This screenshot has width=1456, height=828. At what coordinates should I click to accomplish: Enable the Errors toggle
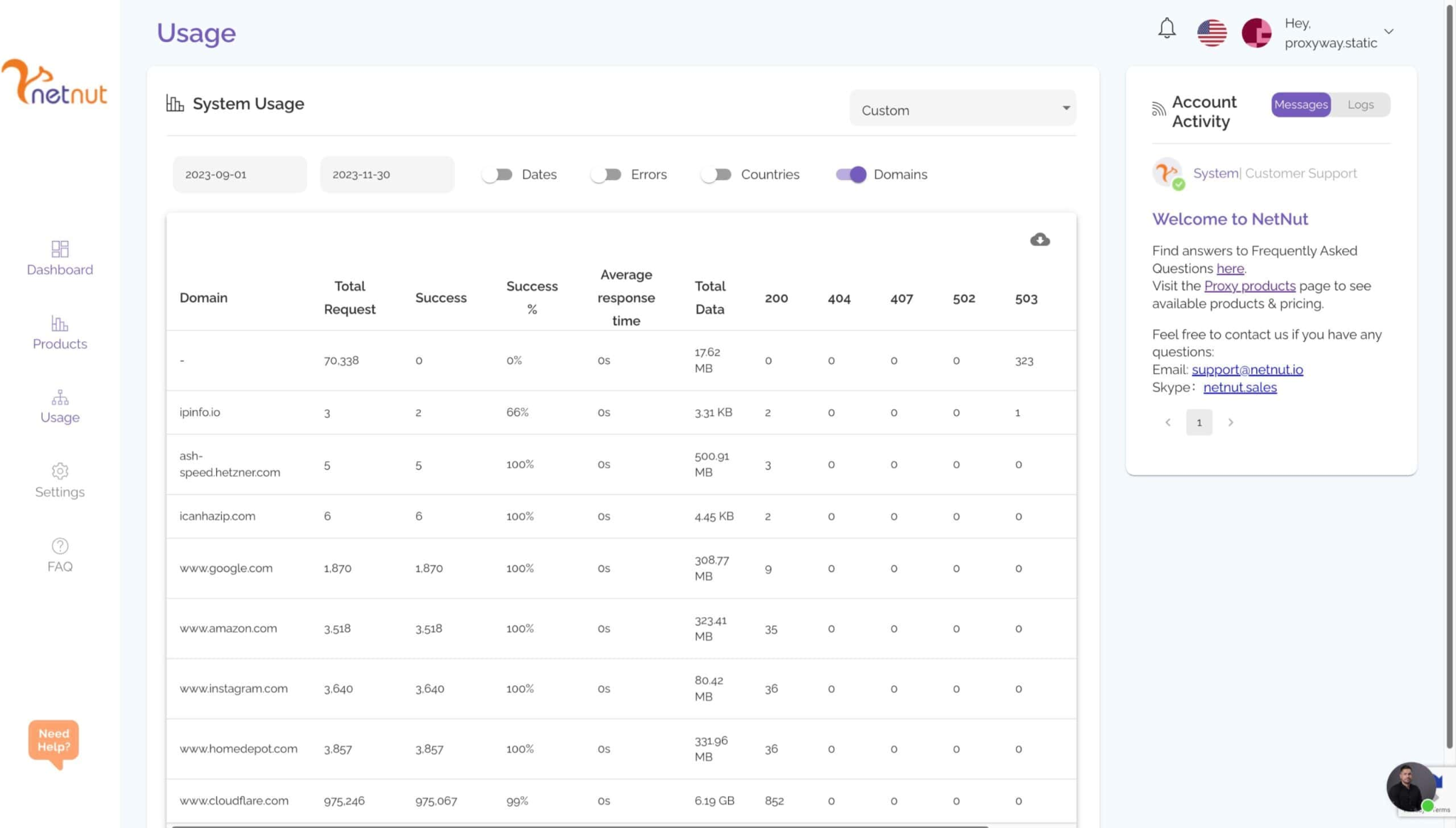tap(606, 174)
